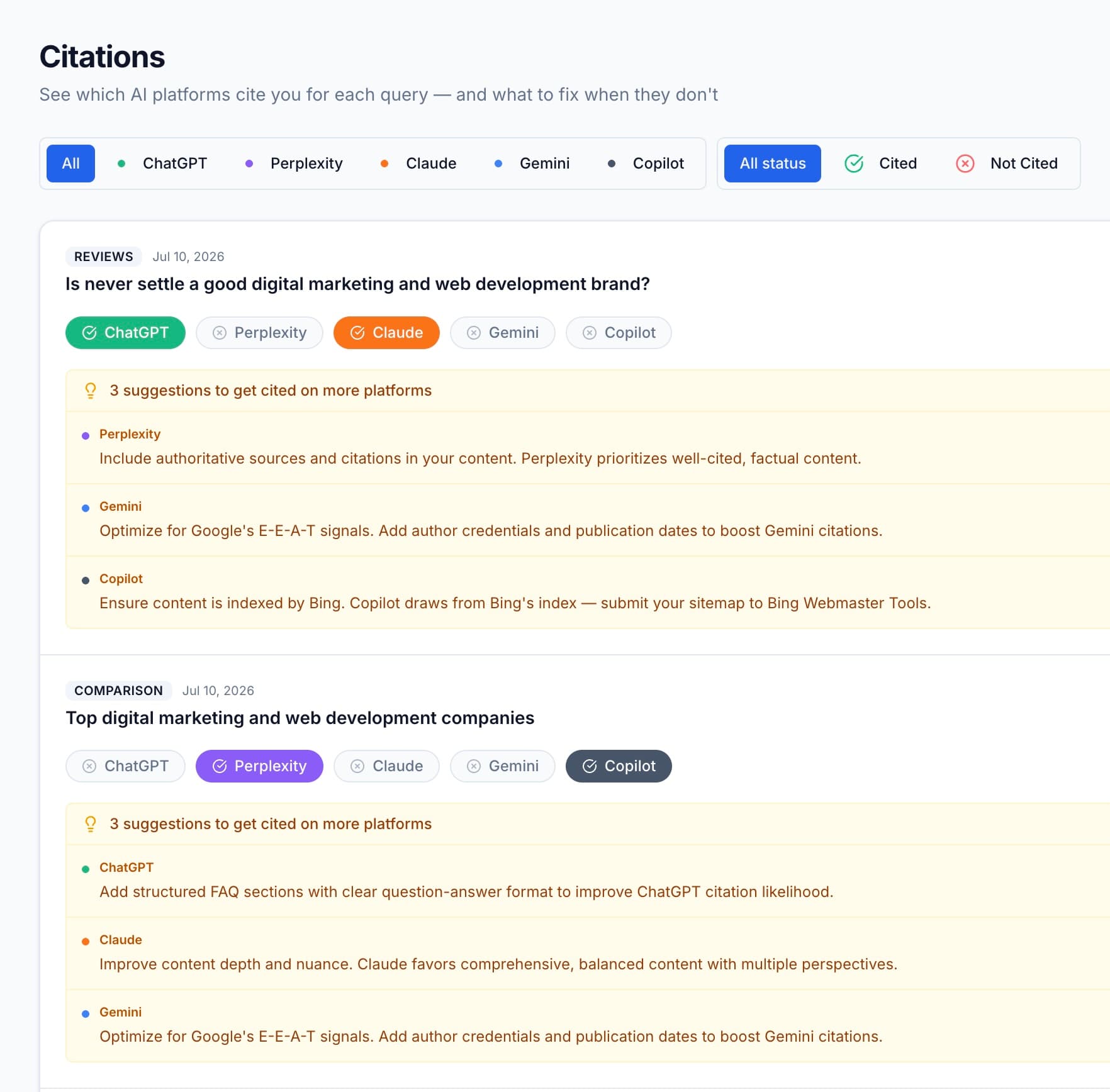Click lightbulb icon in Reviews suggestions
The height and width of the screenshot is (1092, 1110).
click(91, 391)
